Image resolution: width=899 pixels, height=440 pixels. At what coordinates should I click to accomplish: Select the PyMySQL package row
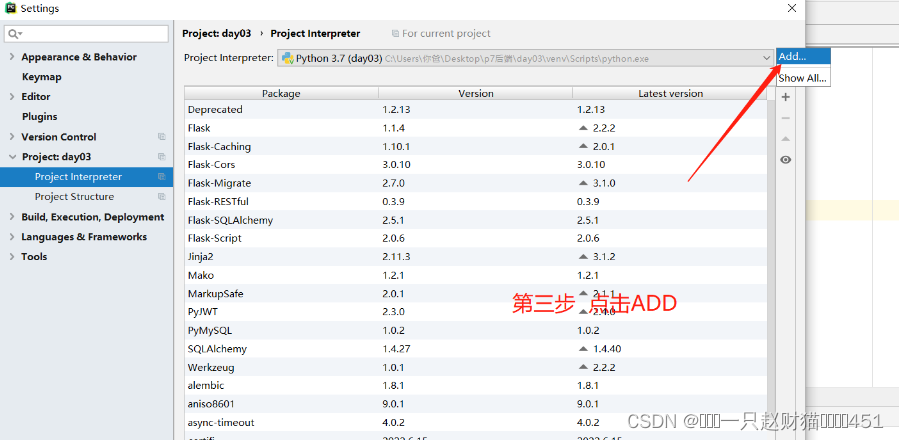click(475, 330)
